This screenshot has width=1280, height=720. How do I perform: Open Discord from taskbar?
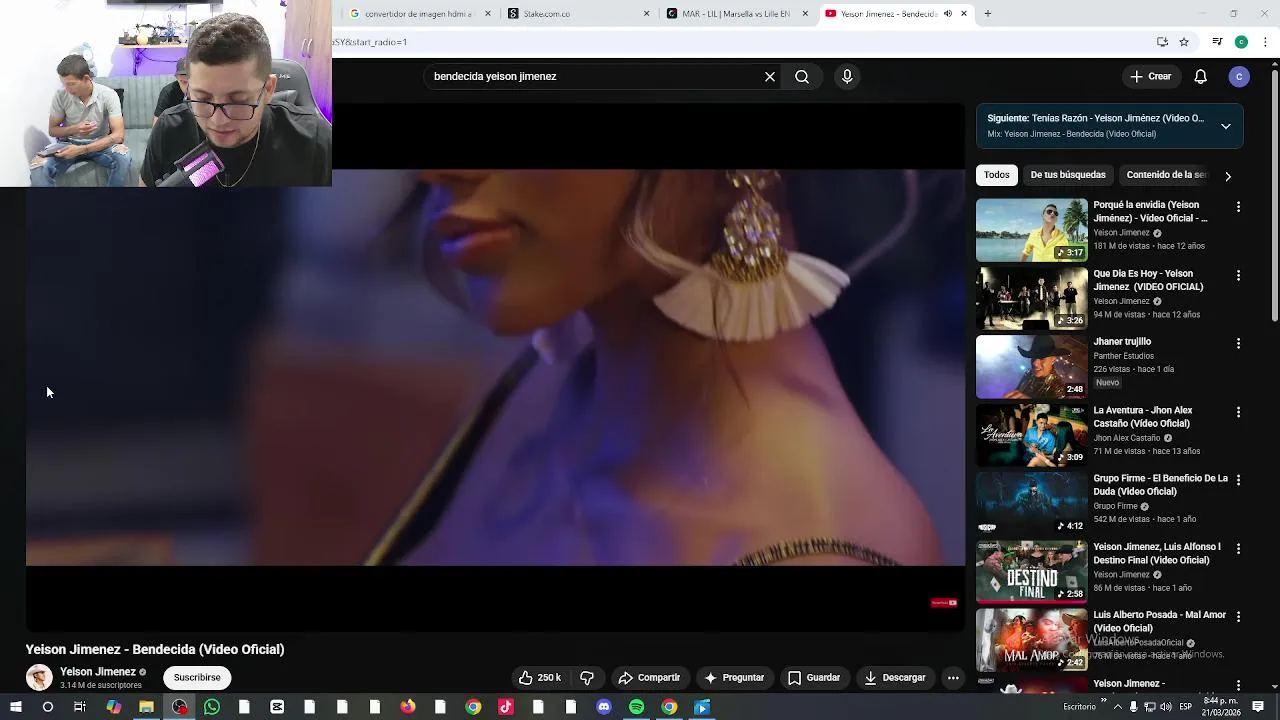604,707
